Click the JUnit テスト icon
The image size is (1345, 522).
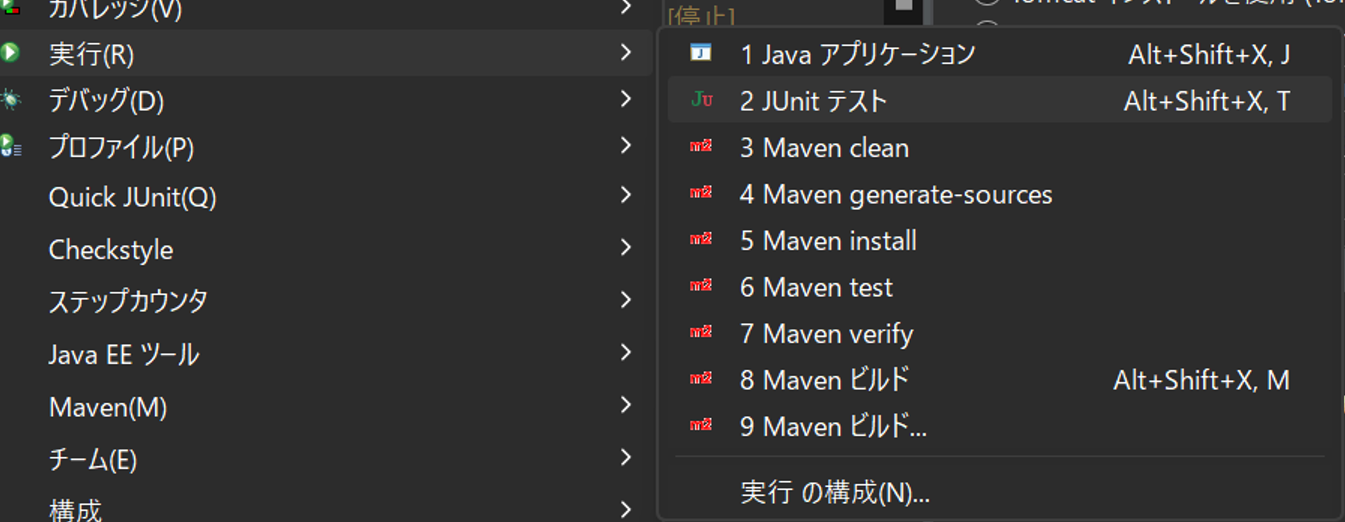coord(701,100)
